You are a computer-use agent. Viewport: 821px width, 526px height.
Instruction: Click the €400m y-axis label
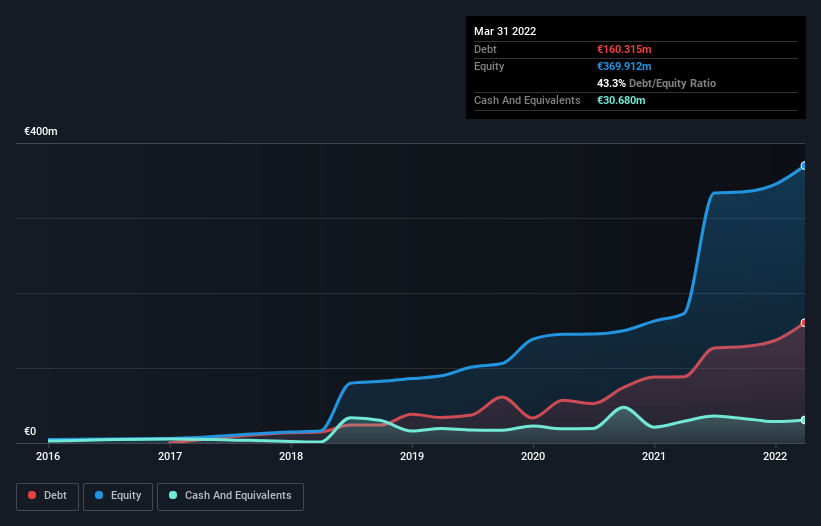pyautogui.click(x=41, y=131)
